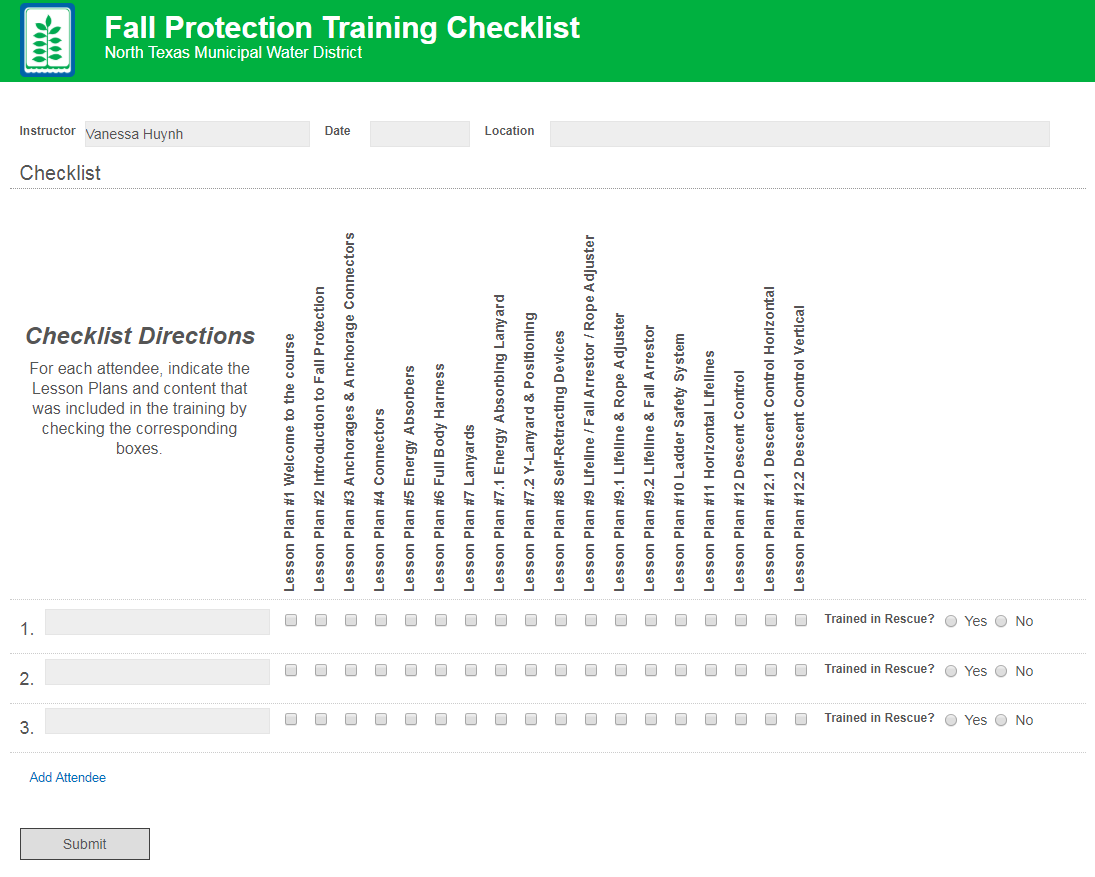Viewport: 1095px width, 877px height.
Task: Choose Yes for Trained in Rescue, attendee 3
Action: 951,720
